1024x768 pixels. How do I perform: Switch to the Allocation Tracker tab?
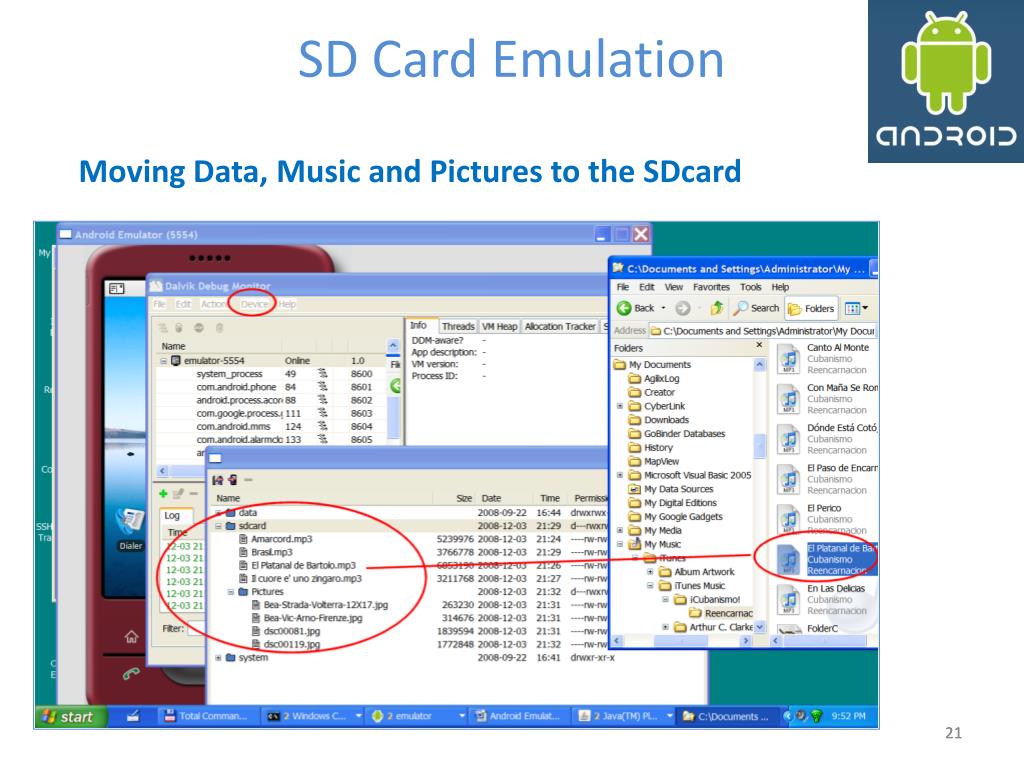coord(560,327)
